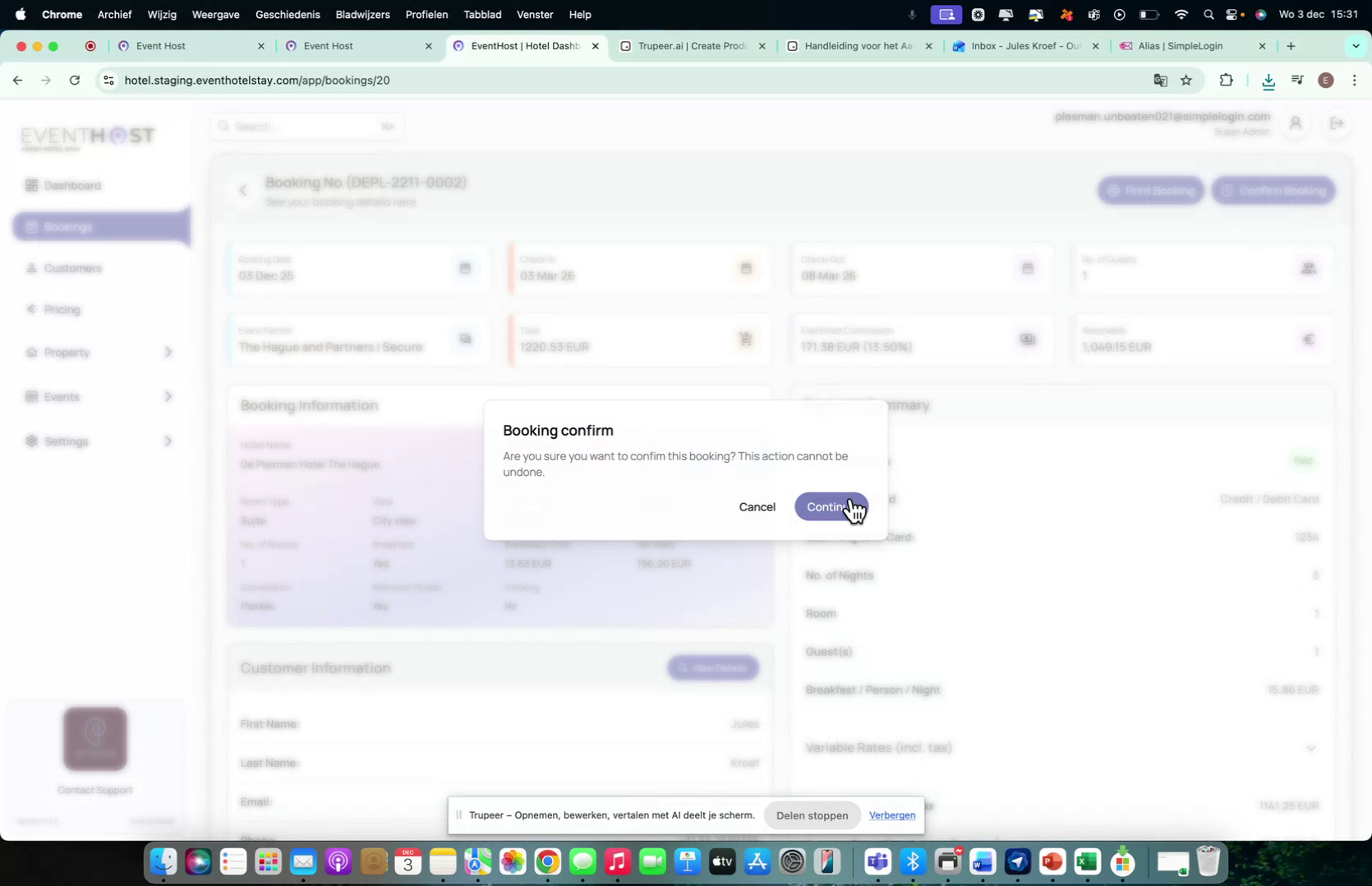This screenshot has width=1372, height=886.
Task: Click the Contact Support icon in the sidebar
Action: 94,737
